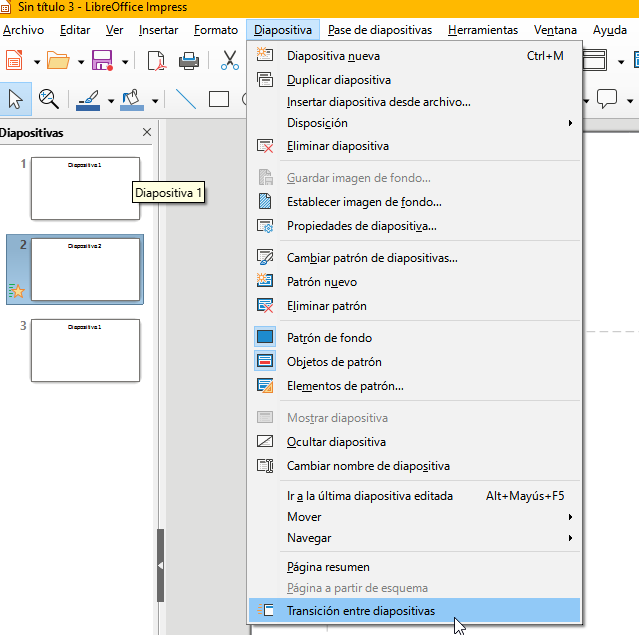Click Duplicar diapositiva entry

(x=338, y=79)
